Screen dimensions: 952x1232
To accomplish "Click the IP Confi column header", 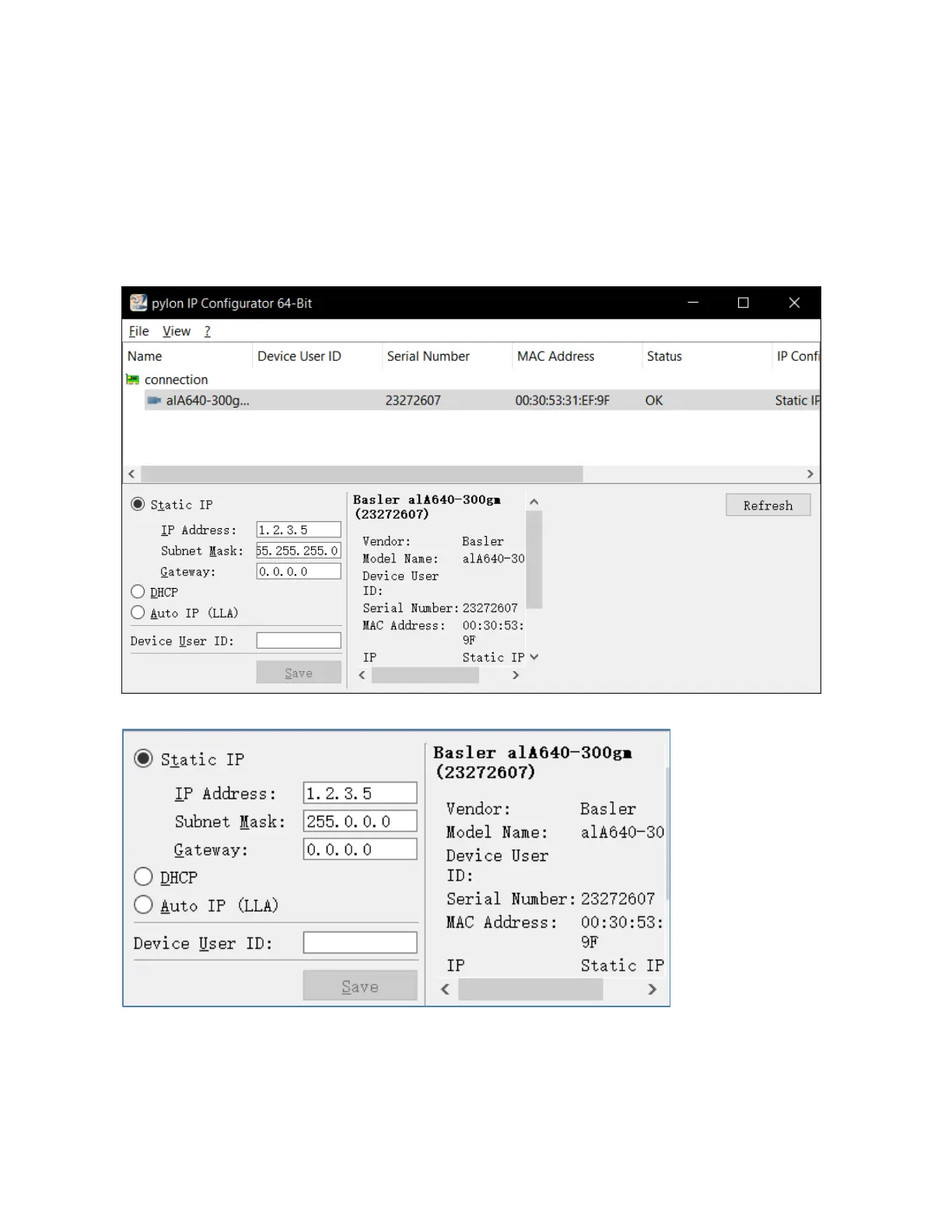I will coord(796,356).
